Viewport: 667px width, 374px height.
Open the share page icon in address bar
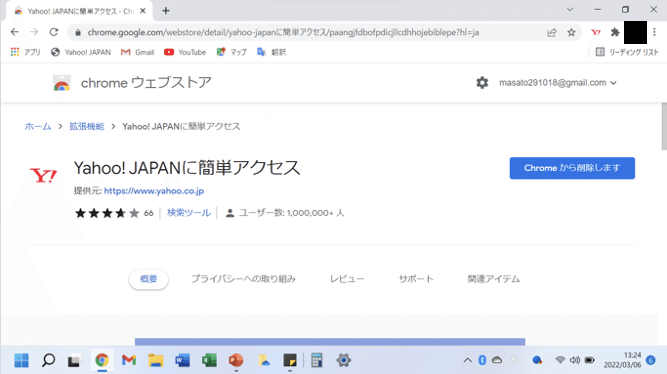pos(552,32)
